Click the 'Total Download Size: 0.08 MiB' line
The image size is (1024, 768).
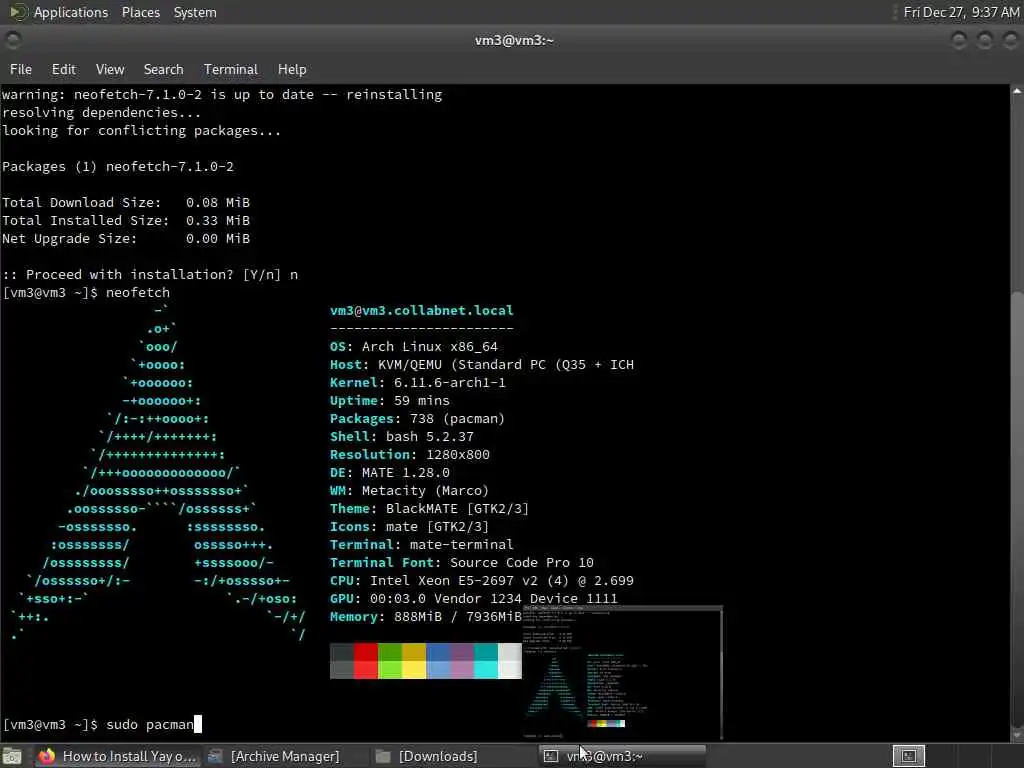click(x=126, y=203)
